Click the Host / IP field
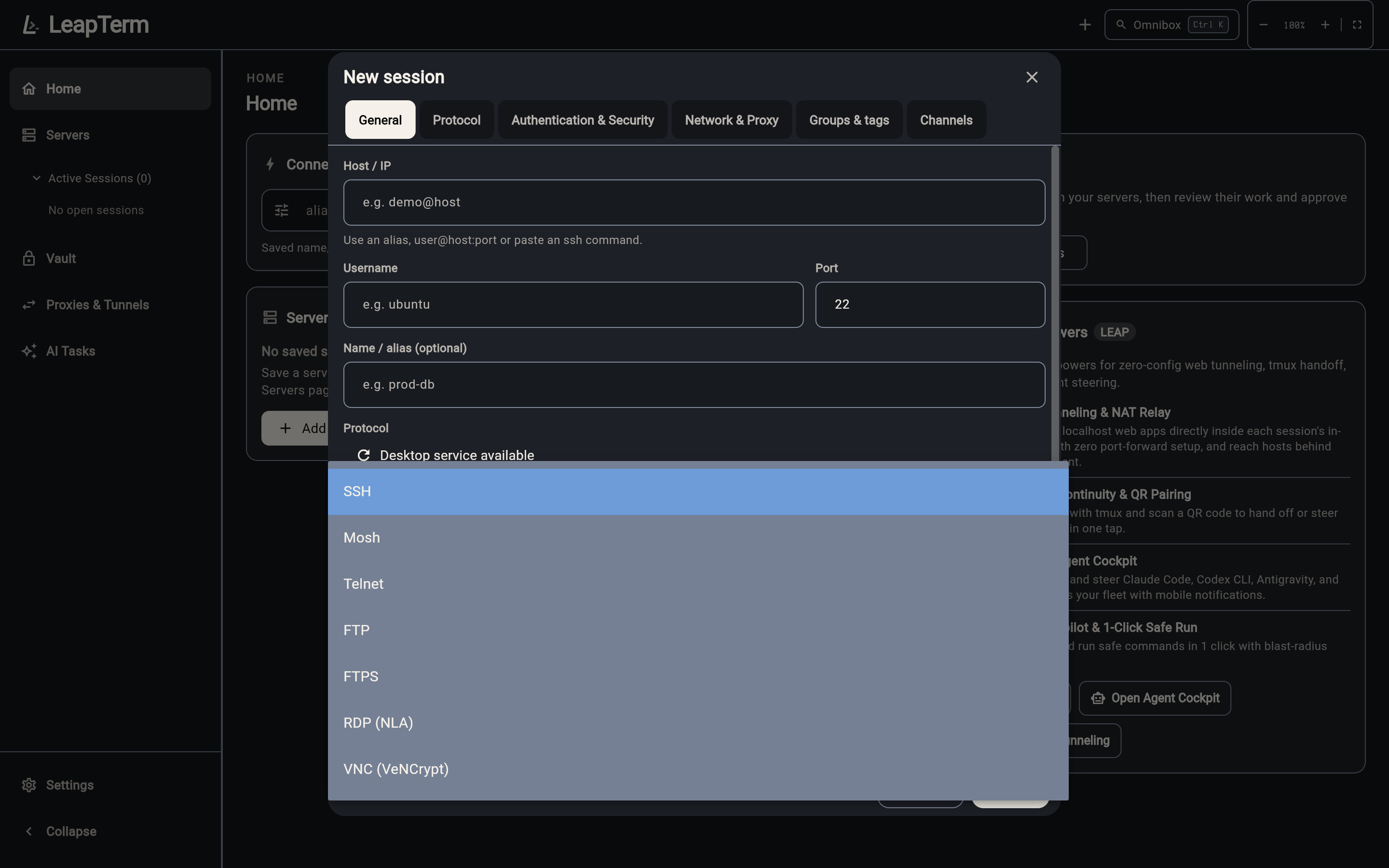This screenshot has width=1389, height=868. (694, 203)
